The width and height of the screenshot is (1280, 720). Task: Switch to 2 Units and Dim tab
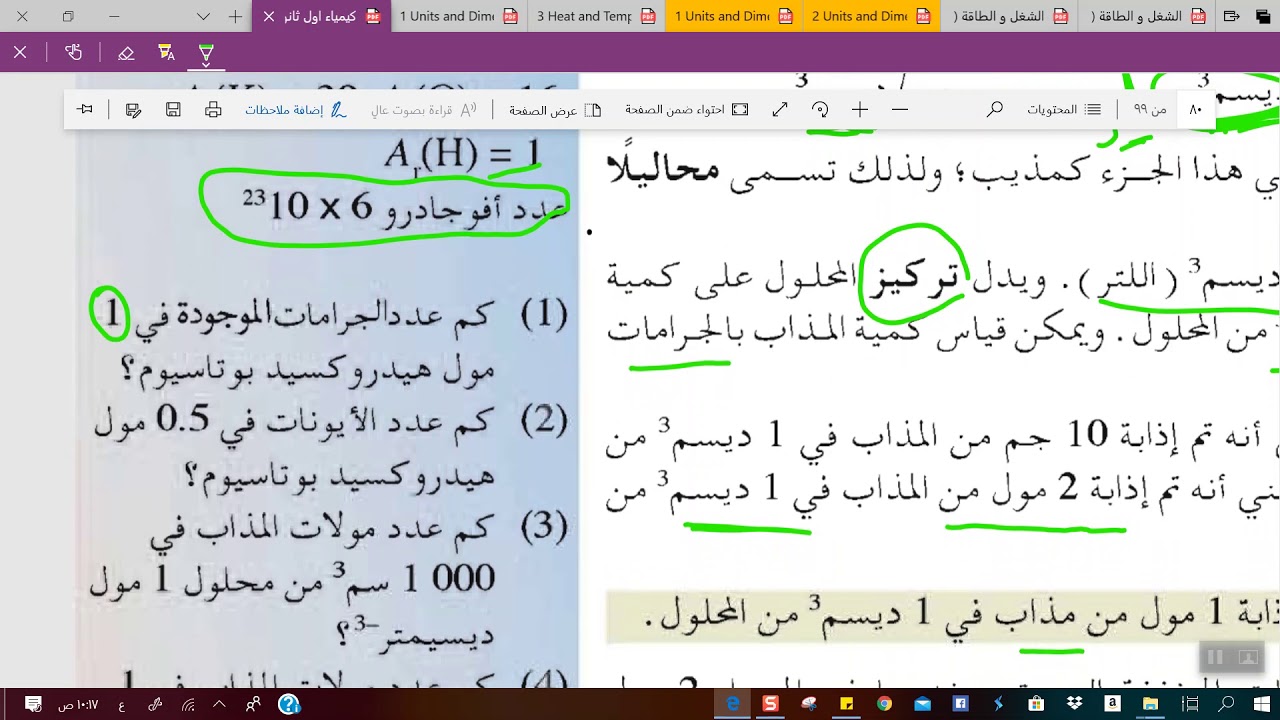[x=871, y=16]
